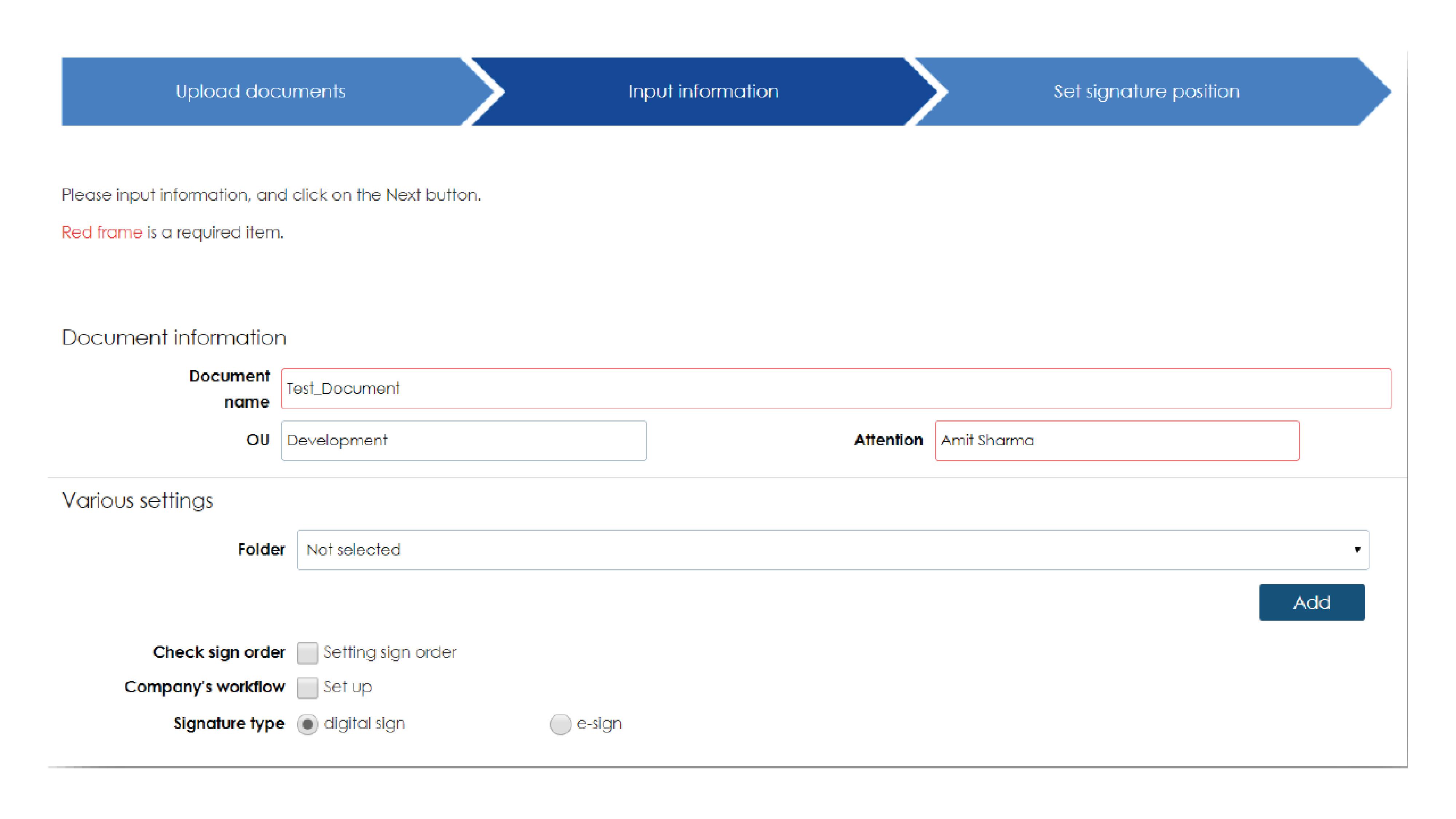Click the Setting sign order label

390,652
